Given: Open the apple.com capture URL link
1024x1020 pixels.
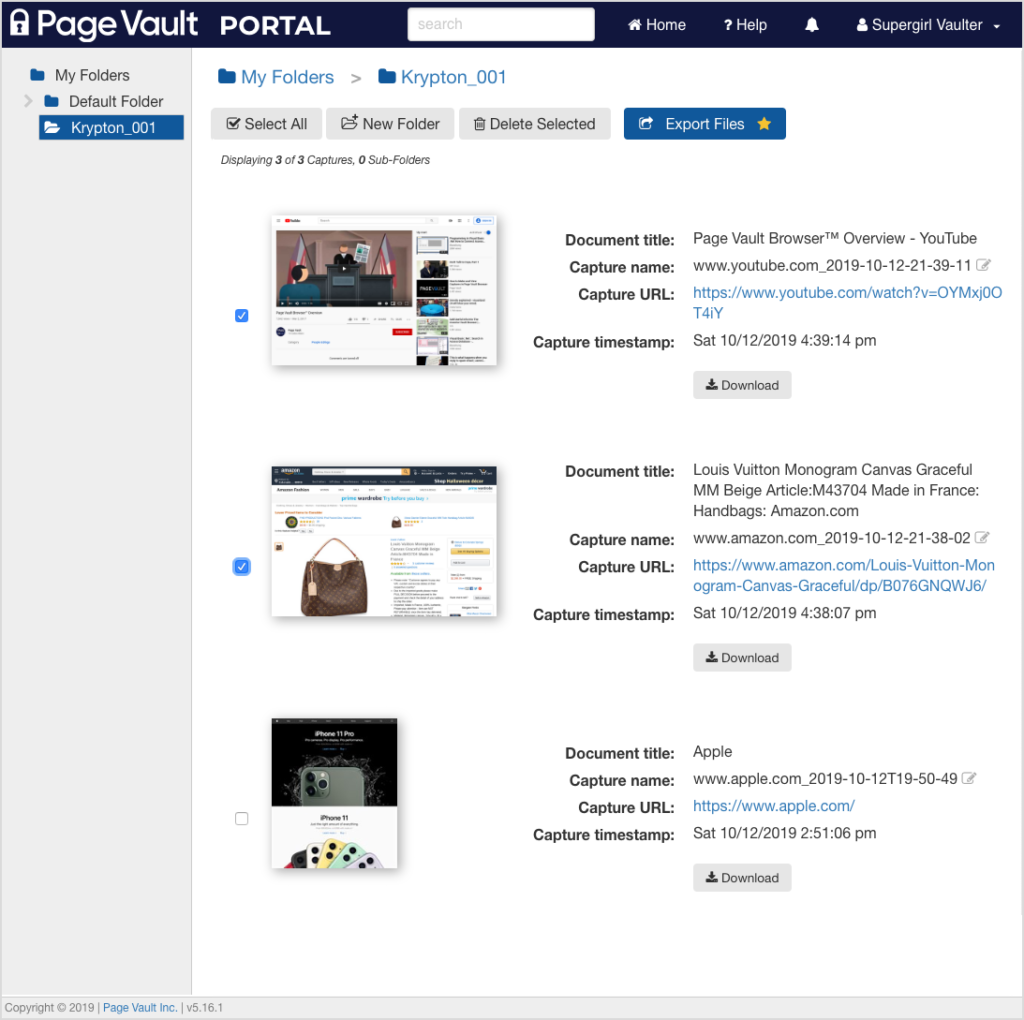Looking at the screenshot, I should click(773, 806).
